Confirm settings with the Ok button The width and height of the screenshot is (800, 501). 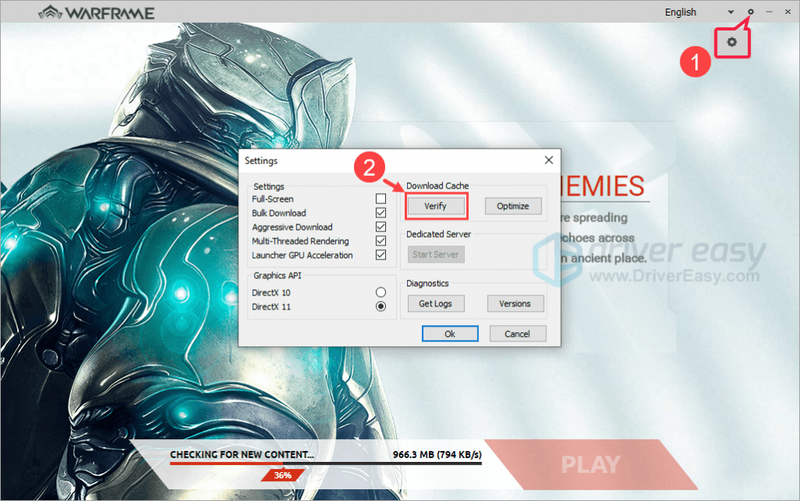pyautogui.click(x=450, y=334)
